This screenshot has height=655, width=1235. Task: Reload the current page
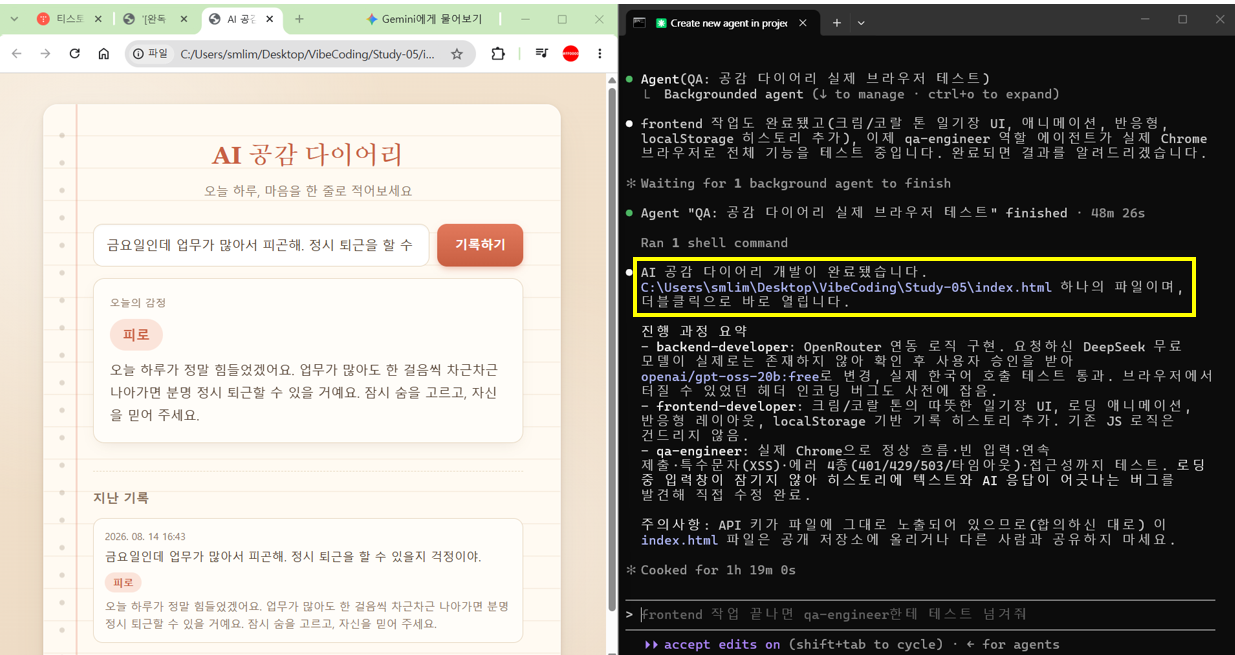pyautogui.click(x=74, y=54)
